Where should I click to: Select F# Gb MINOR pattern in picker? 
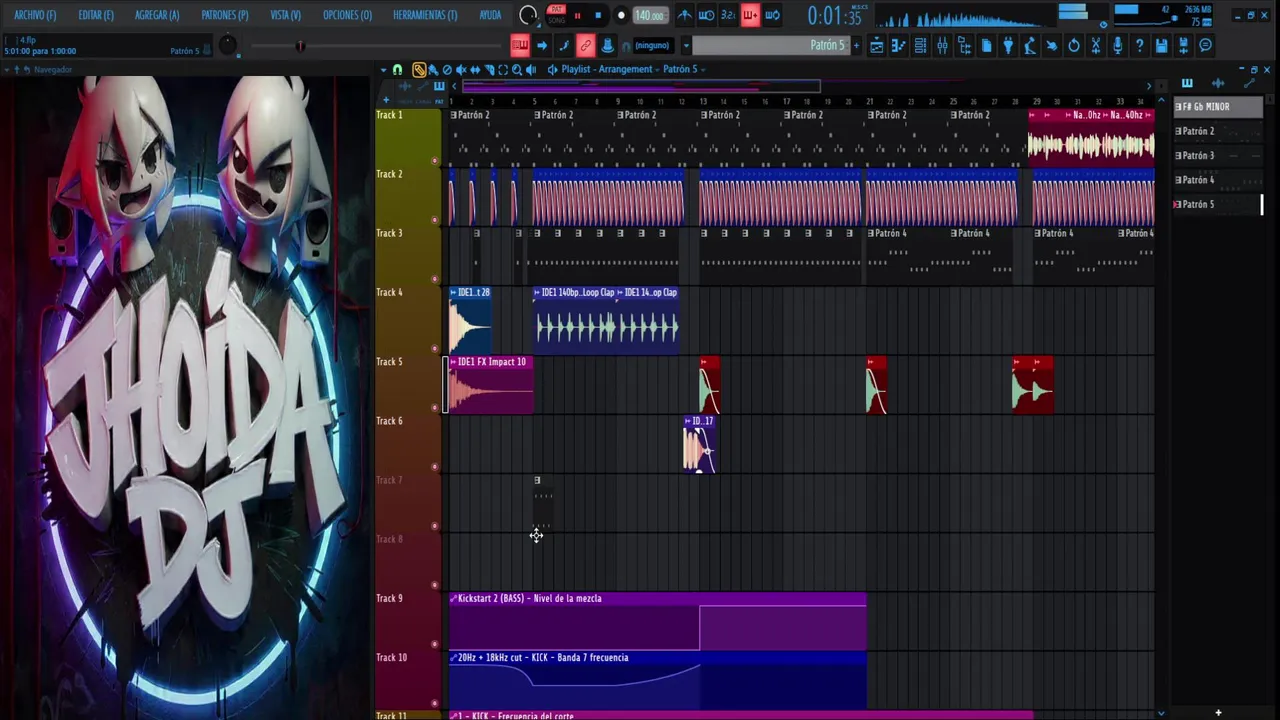click(x=1218, y=107)
